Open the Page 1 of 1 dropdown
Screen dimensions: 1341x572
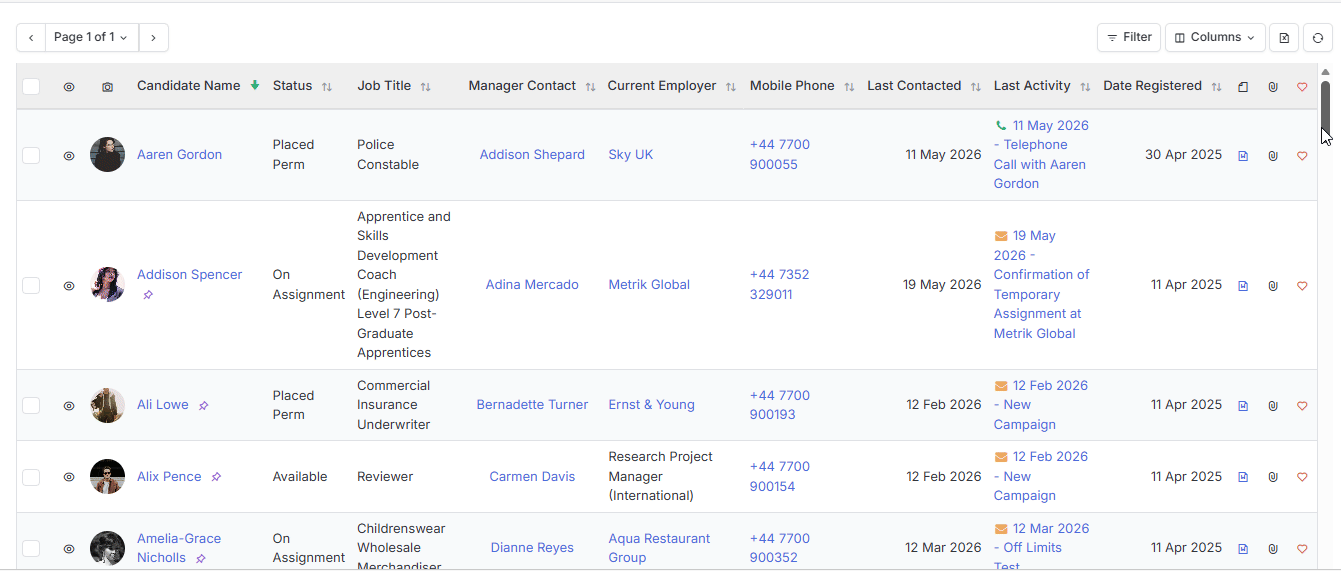(91, 38)
